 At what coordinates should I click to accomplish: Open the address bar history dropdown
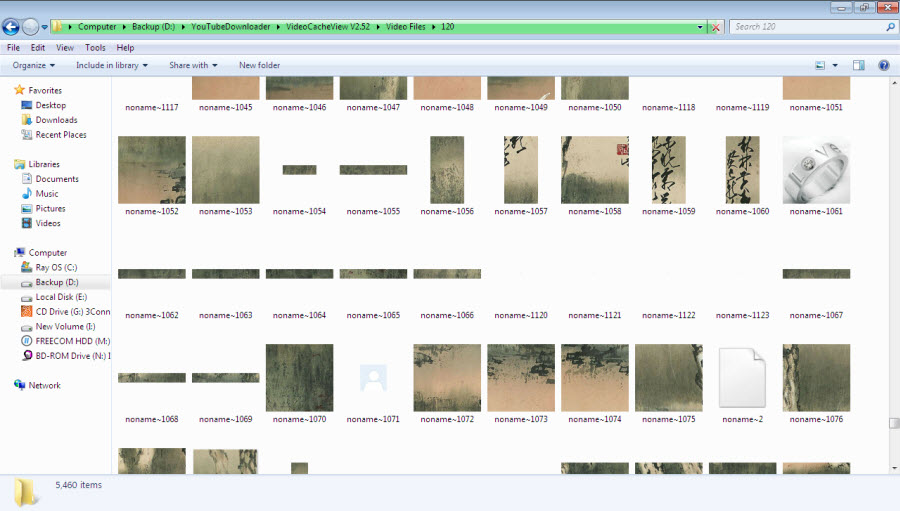(700, 27)
